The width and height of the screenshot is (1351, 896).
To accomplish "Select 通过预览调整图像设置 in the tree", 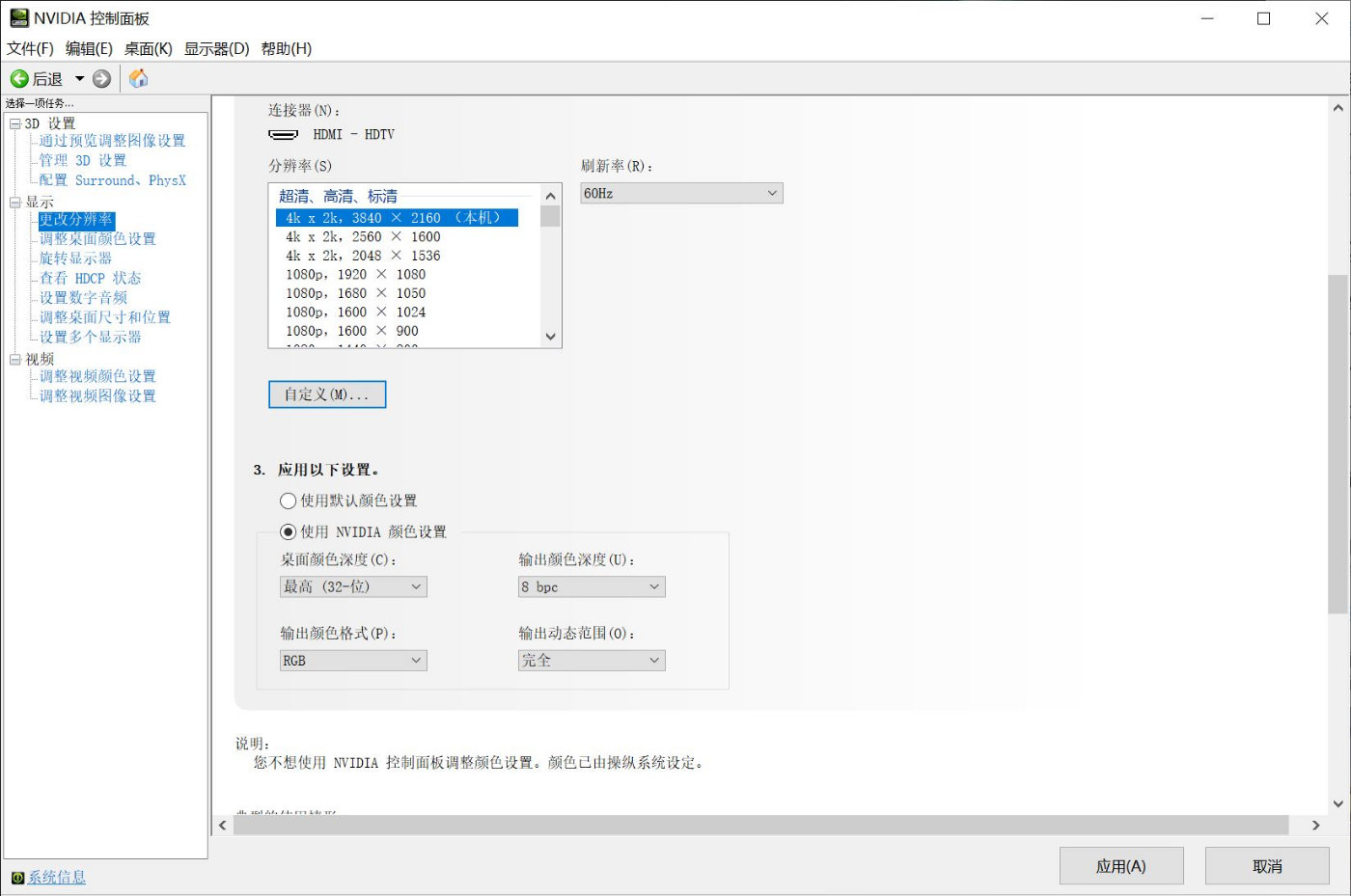I will click(112, 141).
